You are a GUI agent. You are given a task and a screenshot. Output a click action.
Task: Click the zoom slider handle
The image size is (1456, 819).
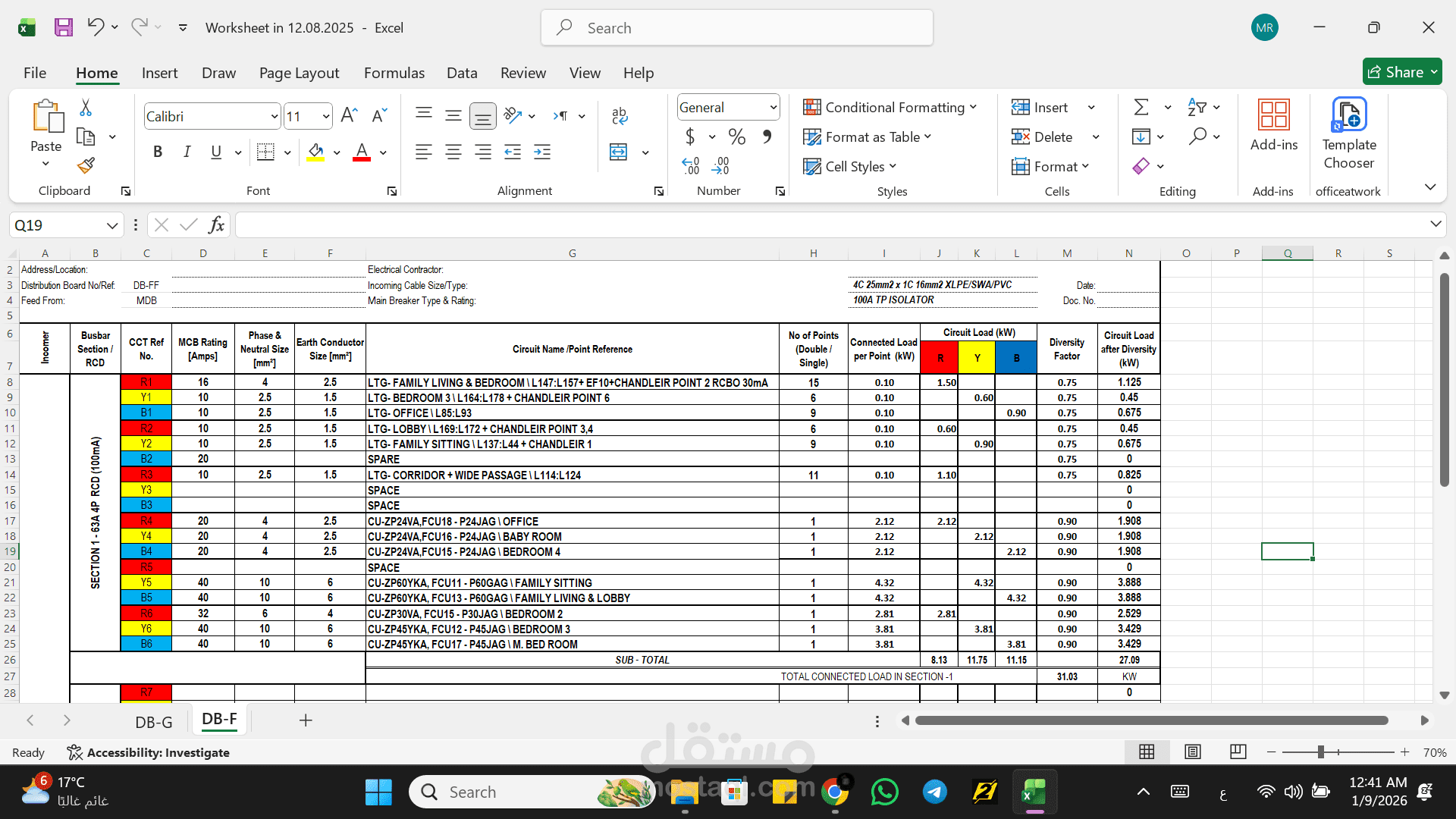pyautogui.click(x=1320, y=752)
